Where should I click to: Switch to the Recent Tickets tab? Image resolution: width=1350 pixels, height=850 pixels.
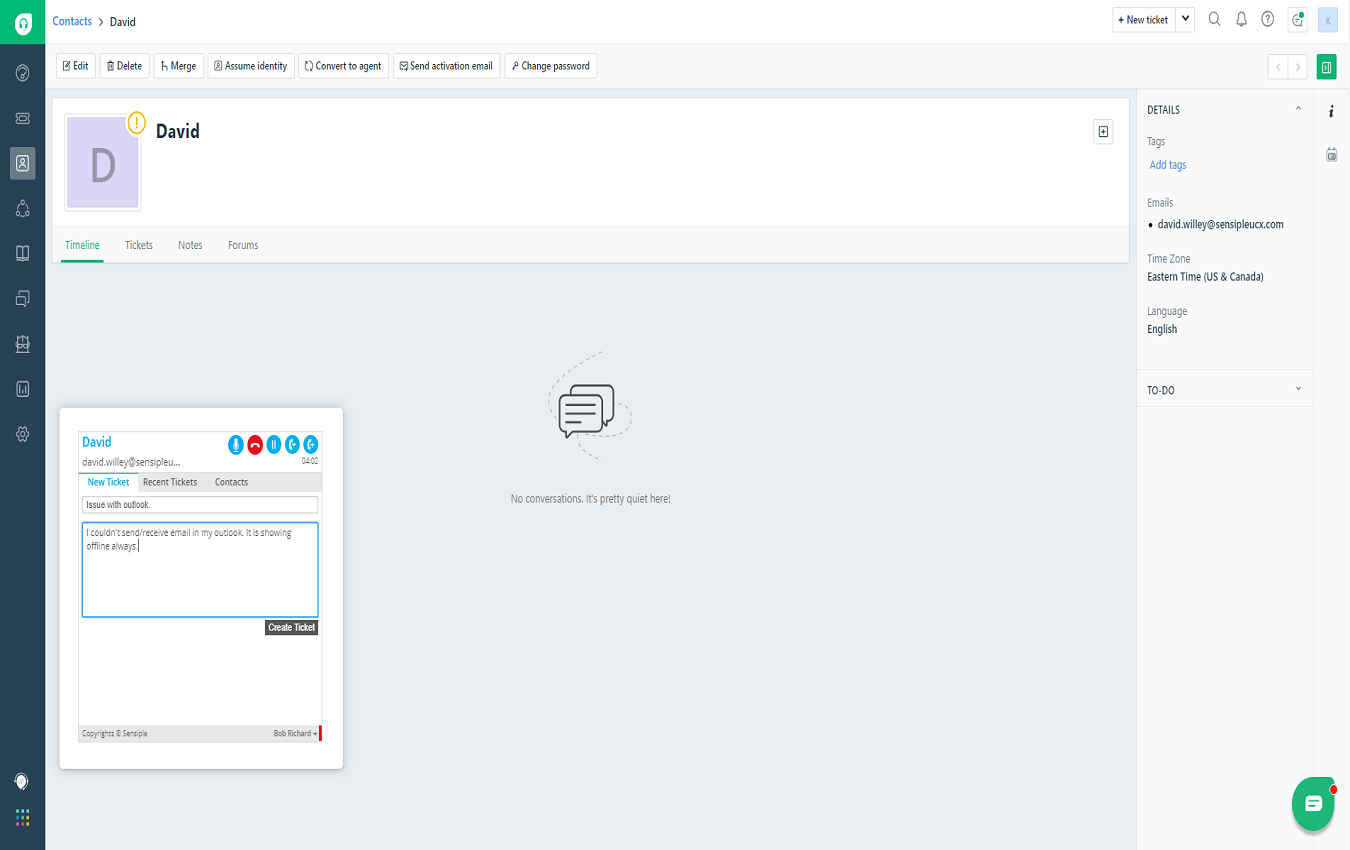tap(170, 481)
